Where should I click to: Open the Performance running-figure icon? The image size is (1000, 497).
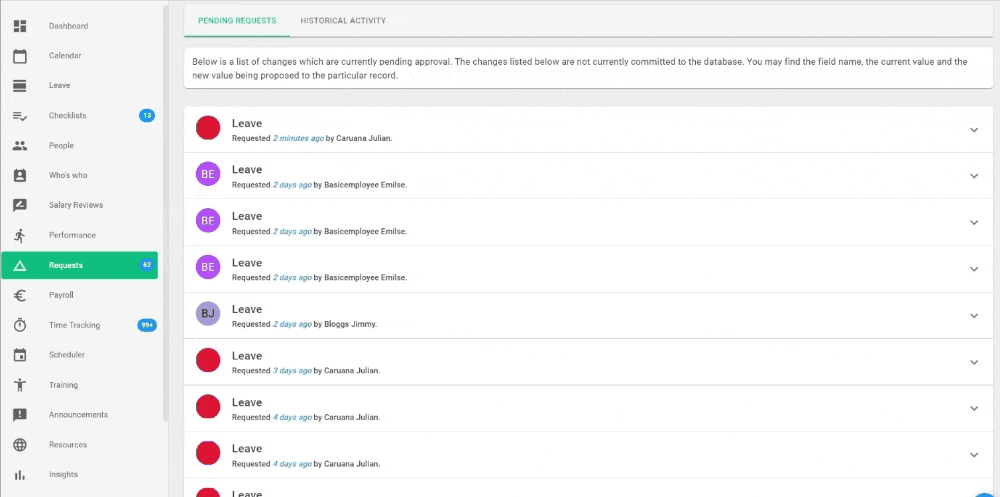pos(20,235)
